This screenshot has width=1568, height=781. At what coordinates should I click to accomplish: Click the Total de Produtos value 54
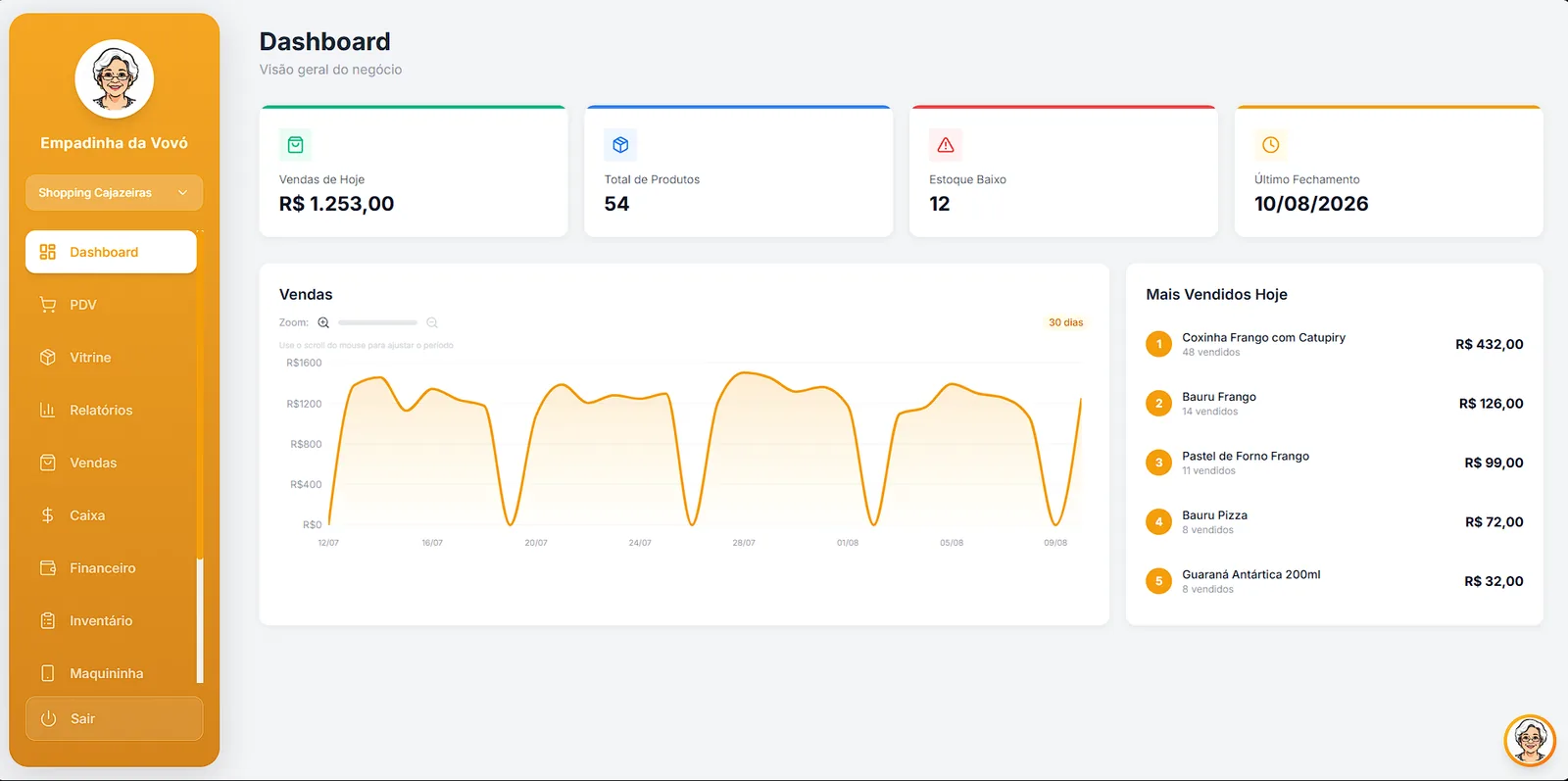click(616, 204)
